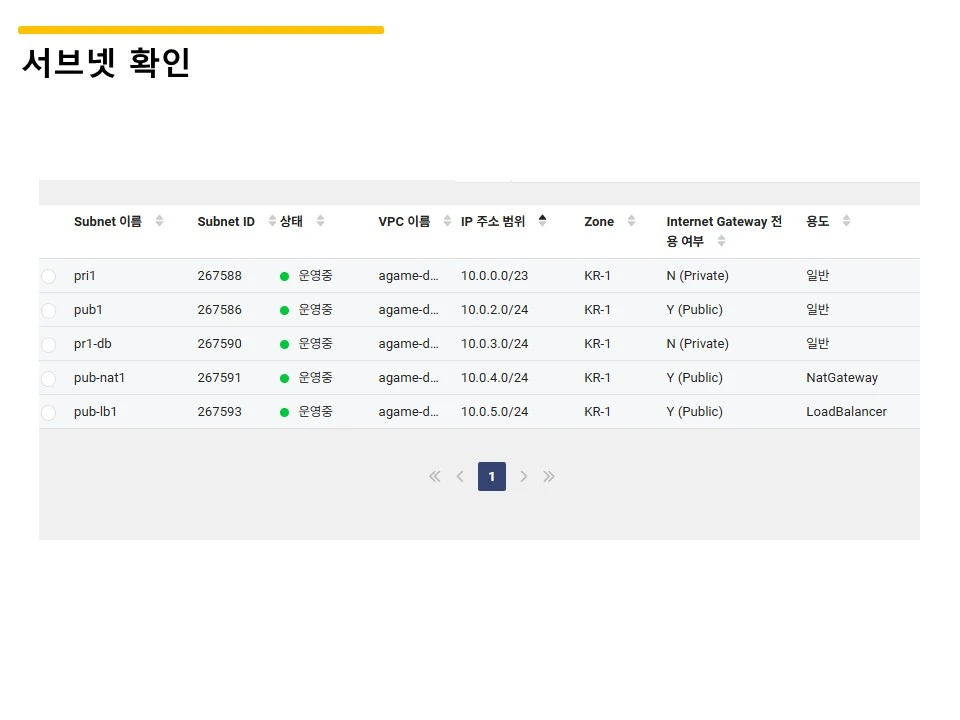This screenshot has height=720, width=960.
Task: Sort by Internet Gateway 전용 여부
Action: point(721,240)
